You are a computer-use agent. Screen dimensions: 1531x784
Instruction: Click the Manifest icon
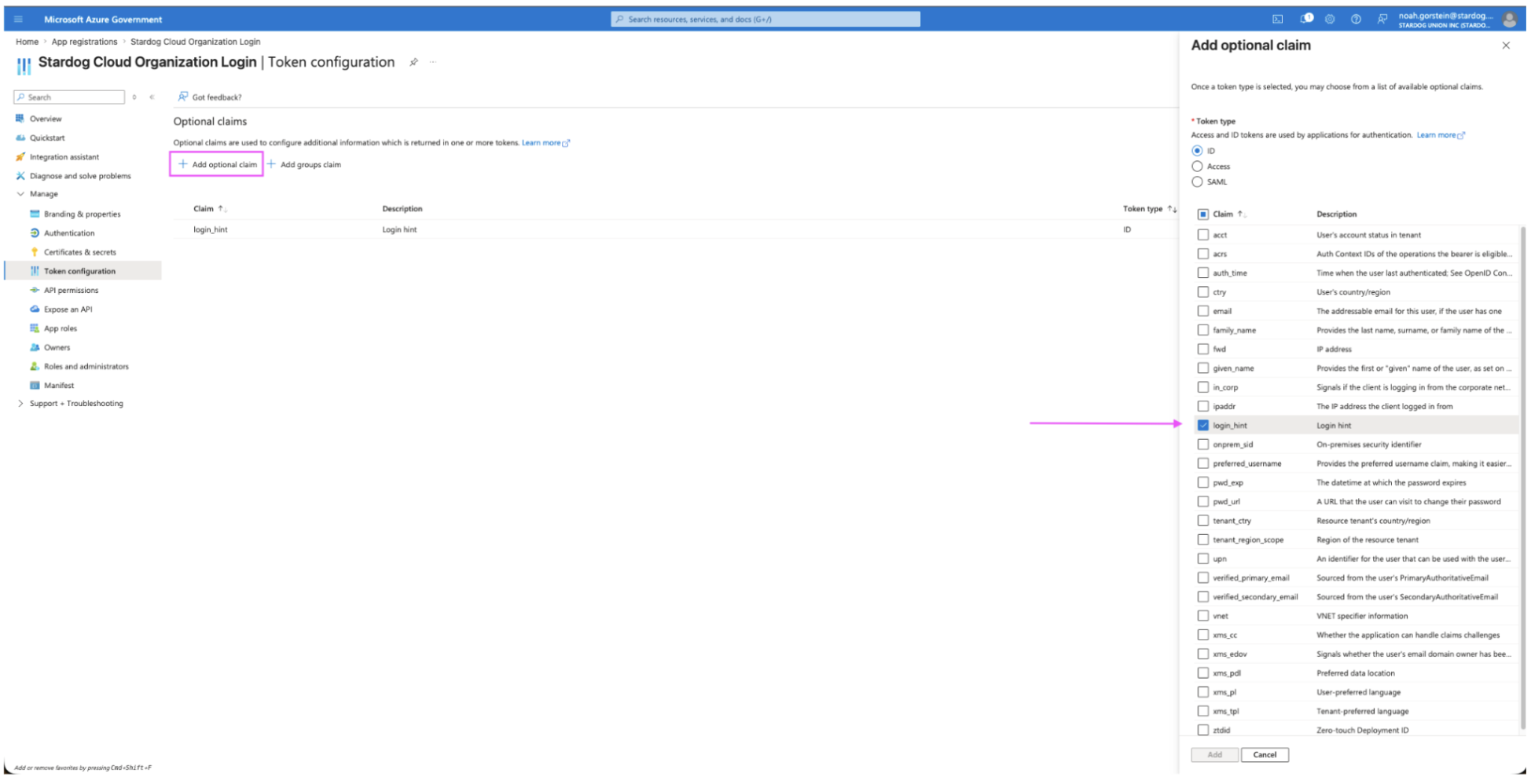[x=35, y=386]
